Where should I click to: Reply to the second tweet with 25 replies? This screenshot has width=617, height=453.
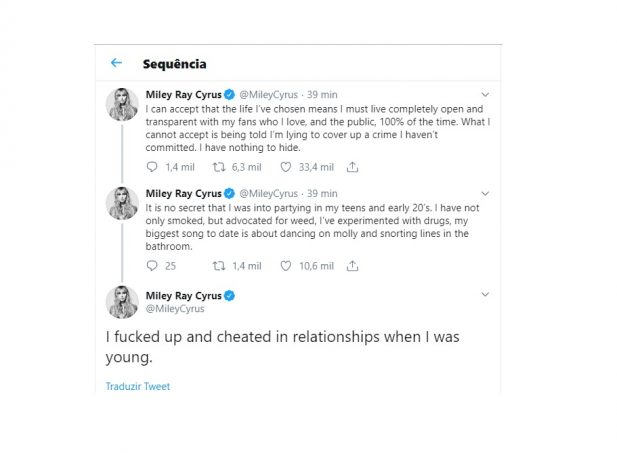pos(152,266)
